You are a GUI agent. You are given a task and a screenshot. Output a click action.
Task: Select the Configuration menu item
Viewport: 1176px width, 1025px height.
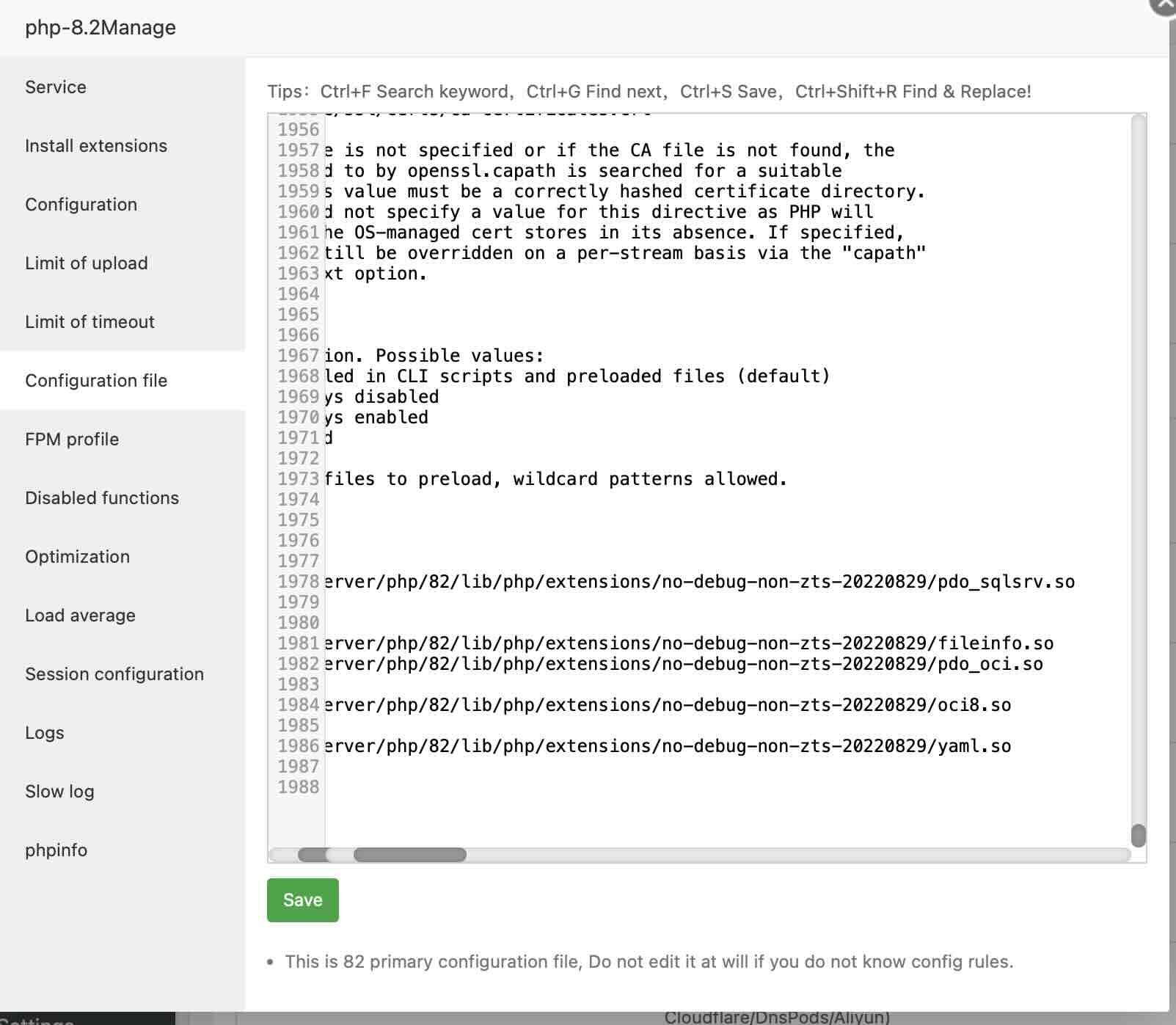point(81,205)
